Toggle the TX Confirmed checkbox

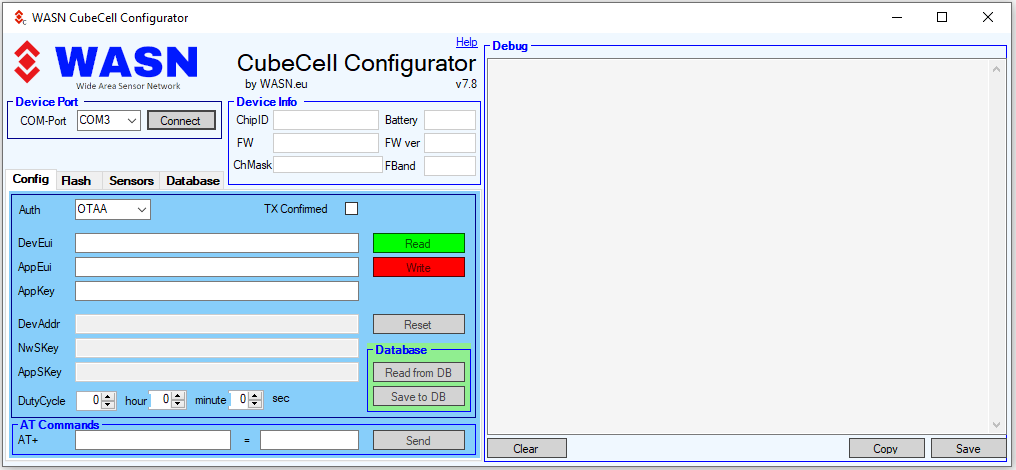point(351,209)
